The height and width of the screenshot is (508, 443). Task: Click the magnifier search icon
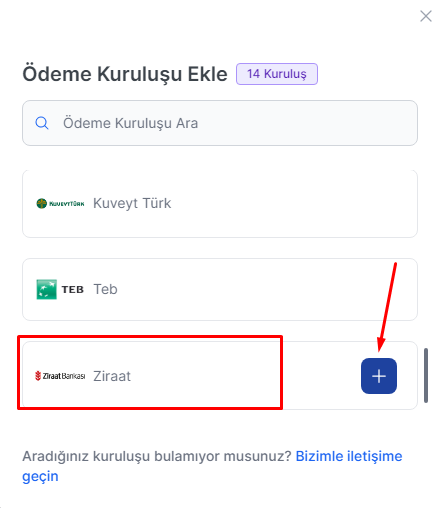42,123
